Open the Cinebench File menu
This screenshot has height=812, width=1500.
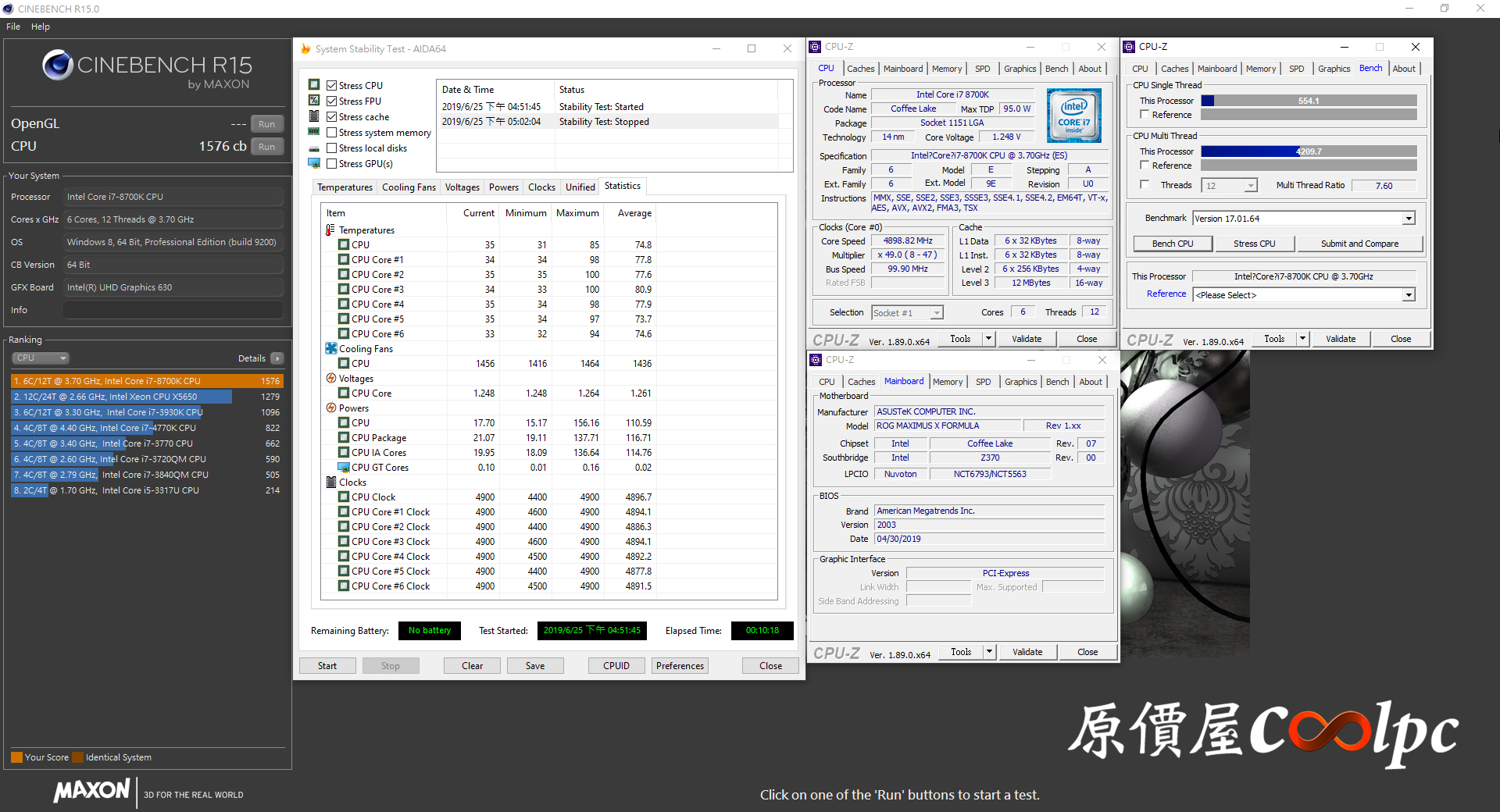click(13, 27)
